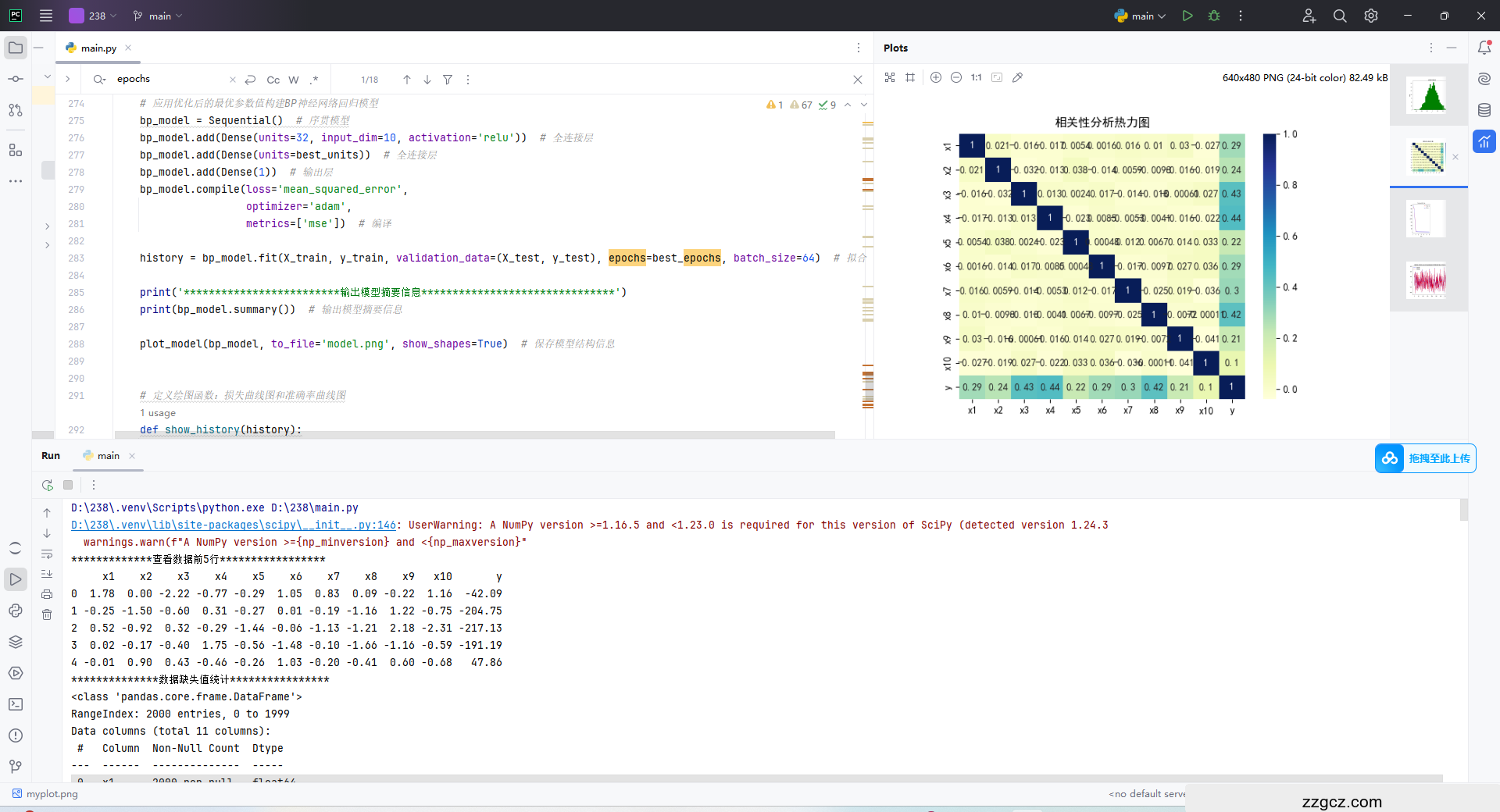This screenshot has height=812, width=1500.
Task: Open the scipy __init__.py warning link
Action: point(233,525)
